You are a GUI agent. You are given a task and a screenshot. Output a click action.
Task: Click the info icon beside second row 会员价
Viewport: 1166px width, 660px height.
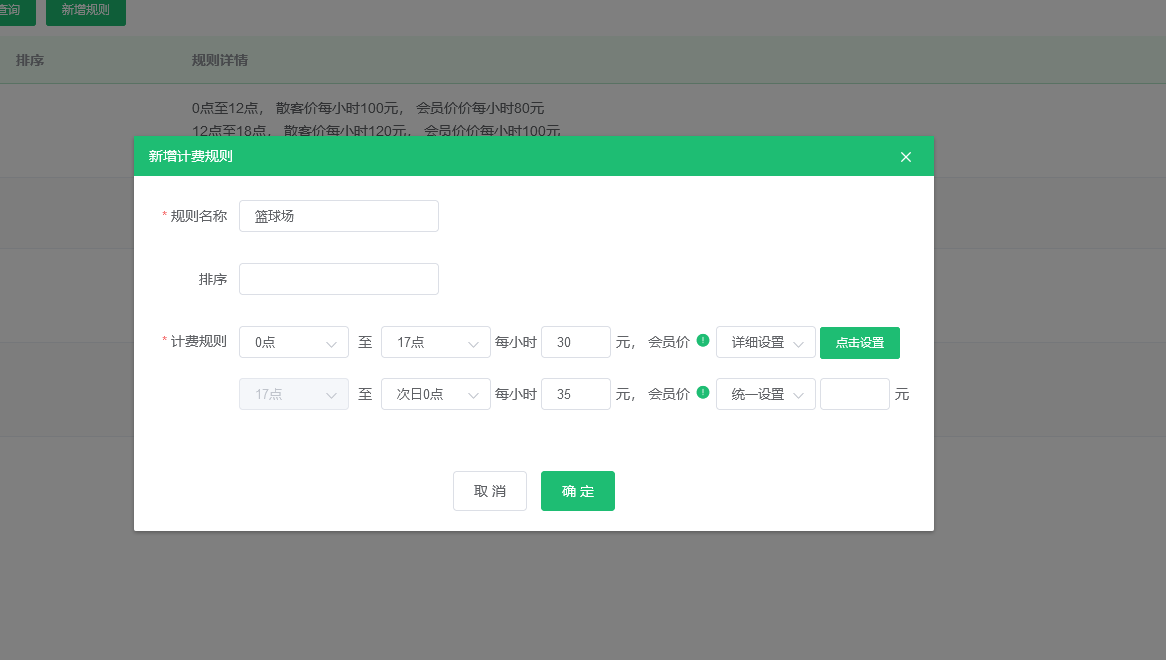tap(702, 392)
